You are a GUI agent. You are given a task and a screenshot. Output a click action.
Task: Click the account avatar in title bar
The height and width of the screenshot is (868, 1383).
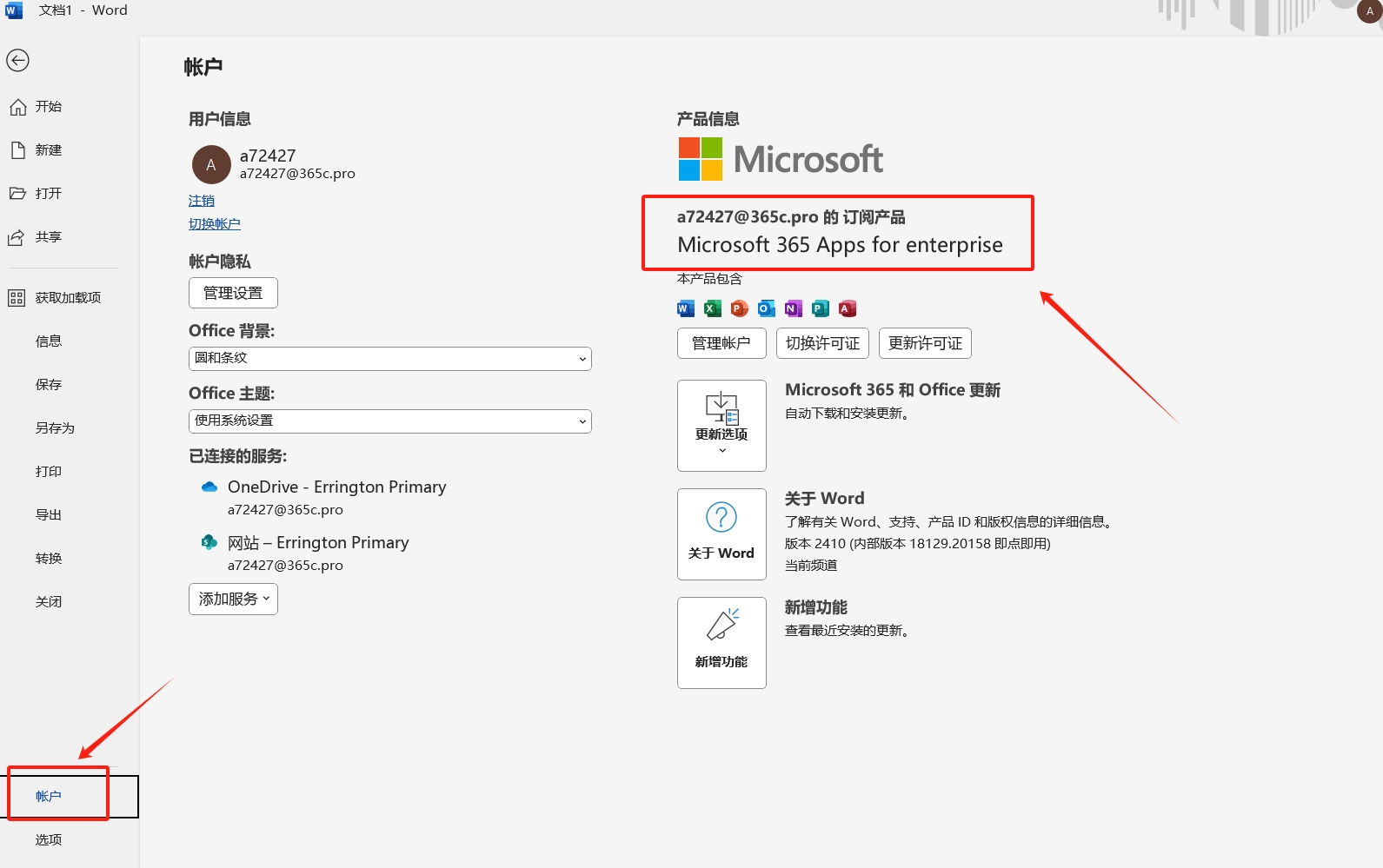[1369, 11]
